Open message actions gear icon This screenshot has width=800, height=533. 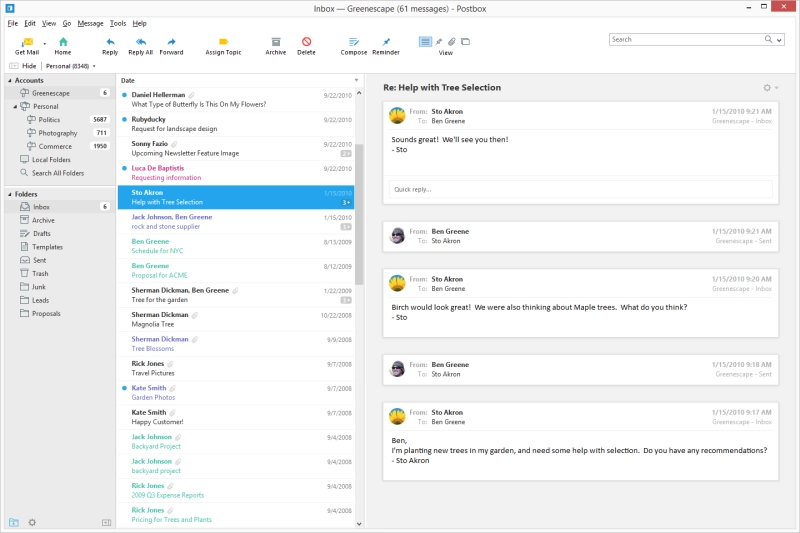pyautogui.click(x=767, y=88)
